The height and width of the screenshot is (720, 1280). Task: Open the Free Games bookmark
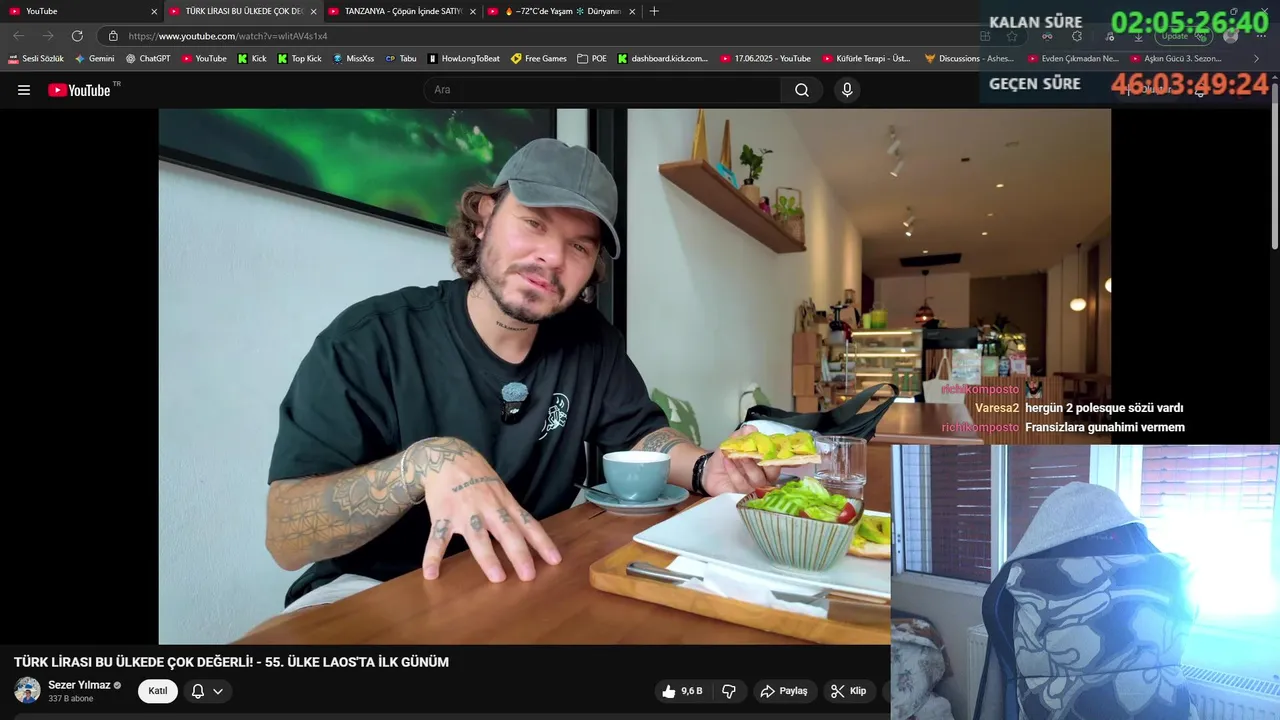(x=538, y=59)
